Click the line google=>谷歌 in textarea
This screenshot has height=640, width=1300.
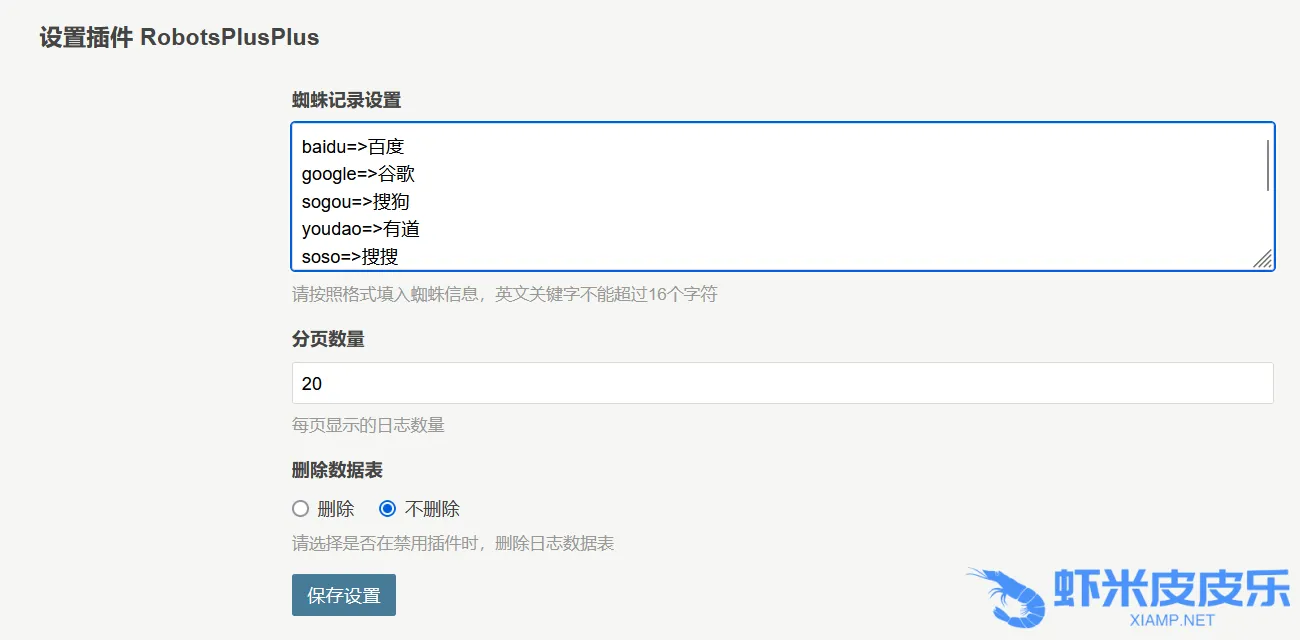(358, 174)
